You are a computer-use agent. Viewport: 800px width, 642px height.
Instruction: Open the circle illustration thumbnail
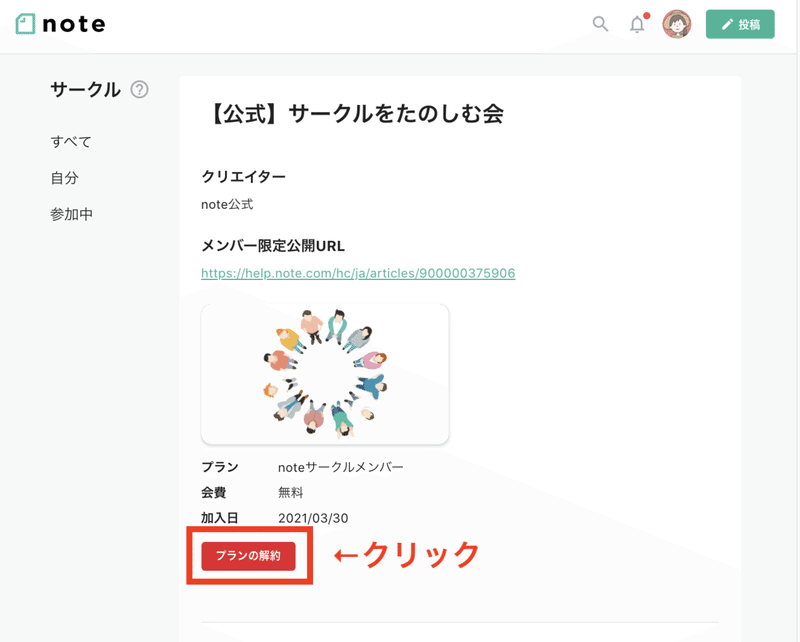tap(324, 373)
